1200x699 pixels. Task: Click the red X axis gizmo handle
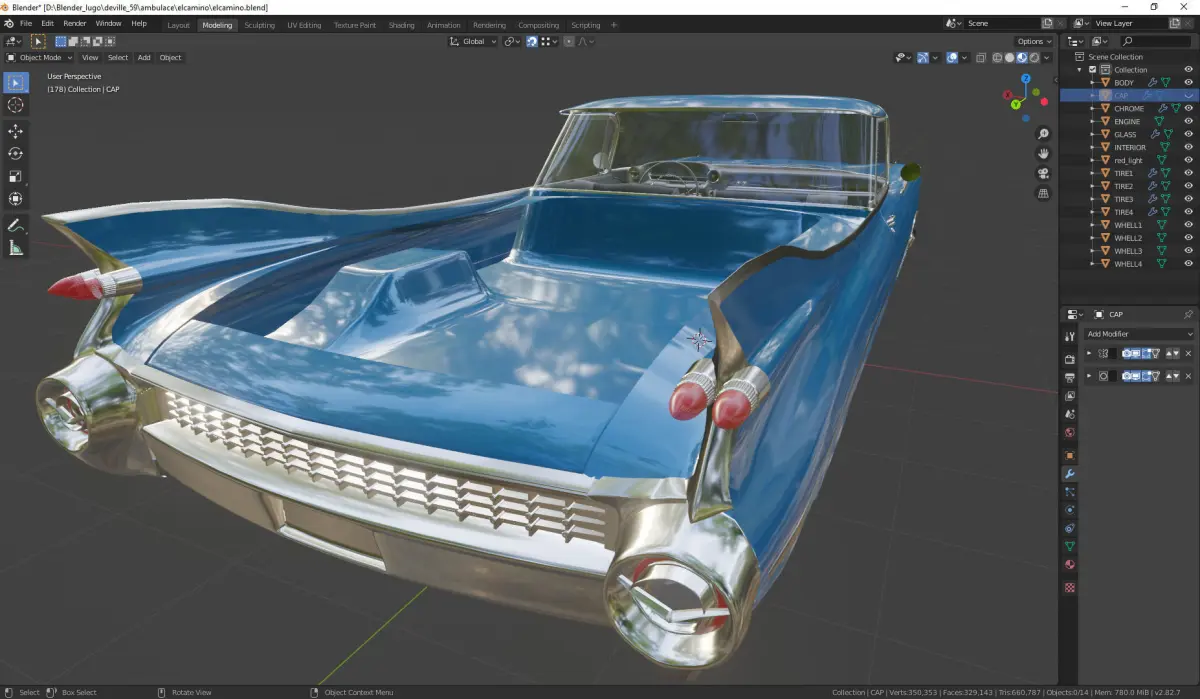point(1006,95)
